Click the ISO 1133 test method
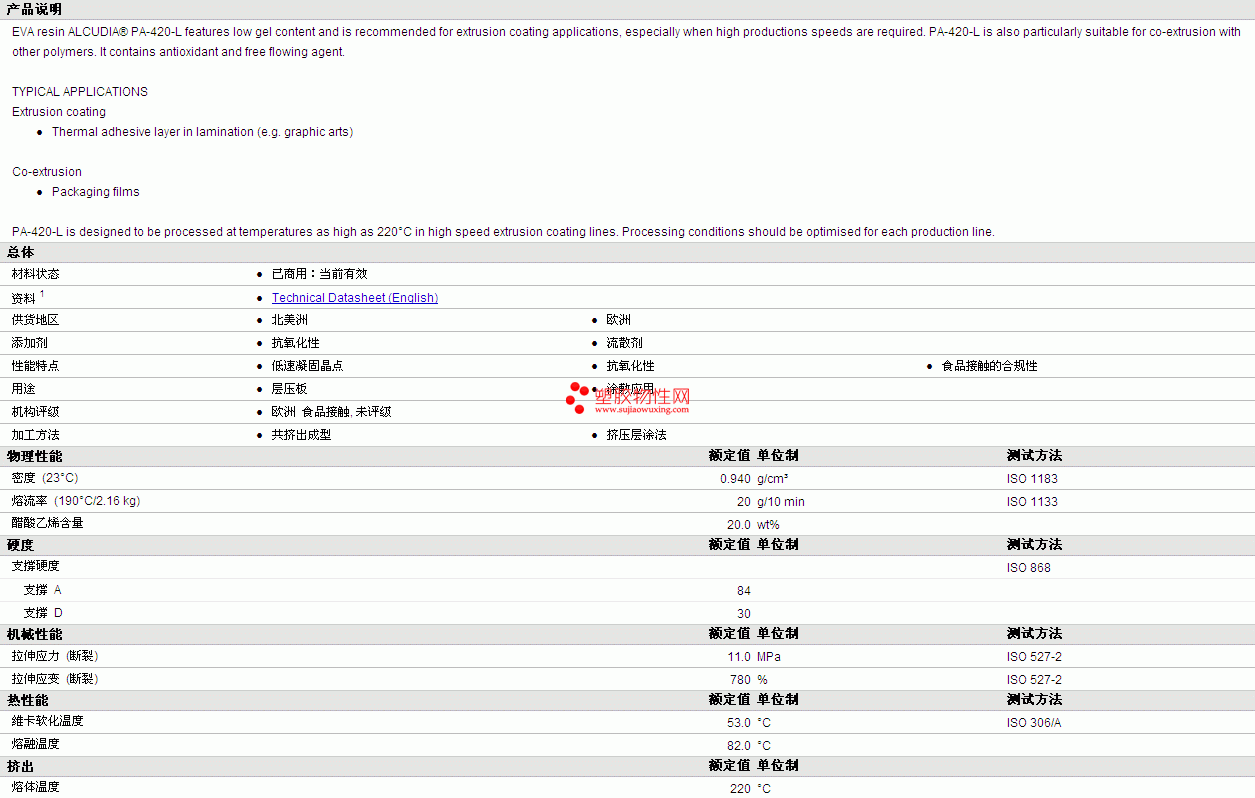Image resolution: width=1255 pixels, height=798 pixels. coord(1032,502)
